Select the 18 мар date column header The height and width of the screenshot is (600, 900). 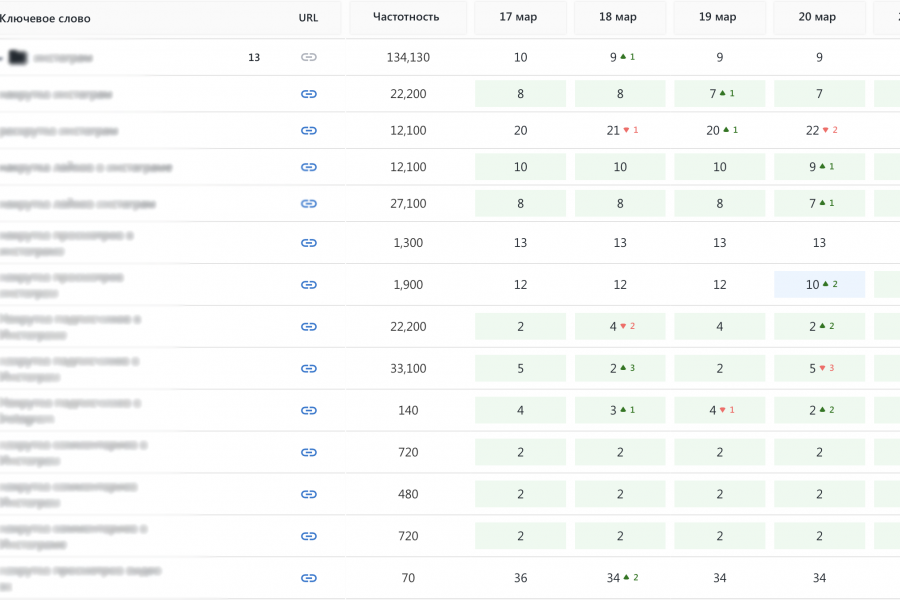point(619,17)
